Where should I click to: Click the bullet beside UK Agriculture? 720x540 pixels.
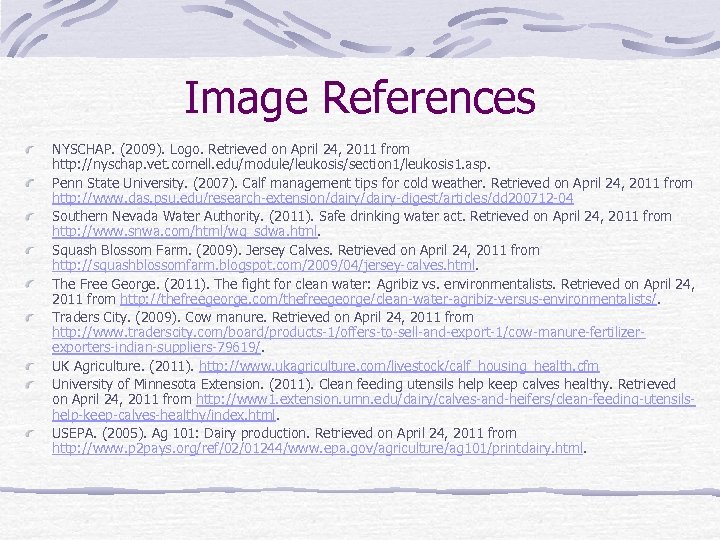click(30, 367)
